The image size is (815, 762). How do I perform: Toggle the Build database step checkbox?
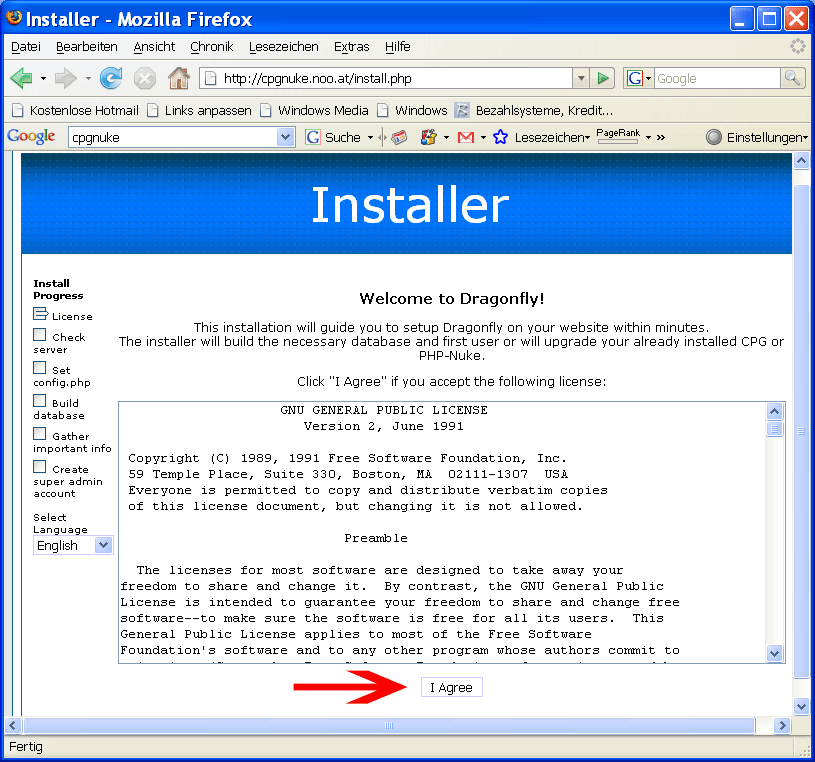(x=40, y=401)
